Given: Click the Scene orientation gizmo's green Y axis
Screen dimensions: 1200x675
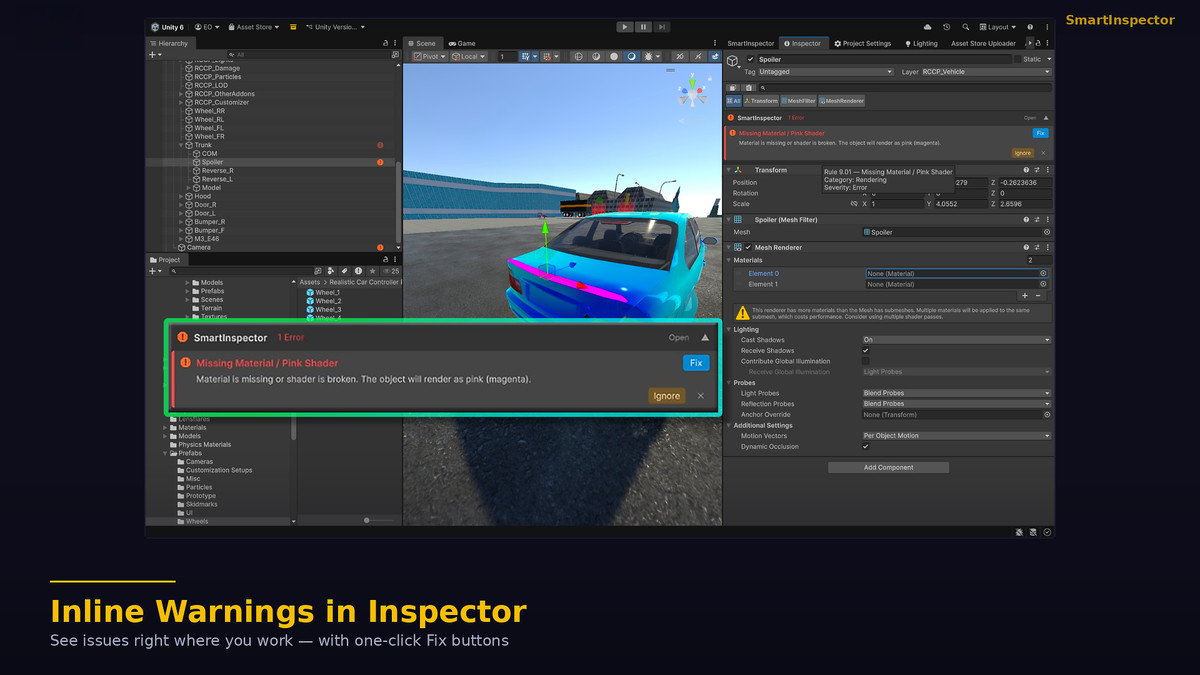Looking at the screenshot, I should pos(692,84).
